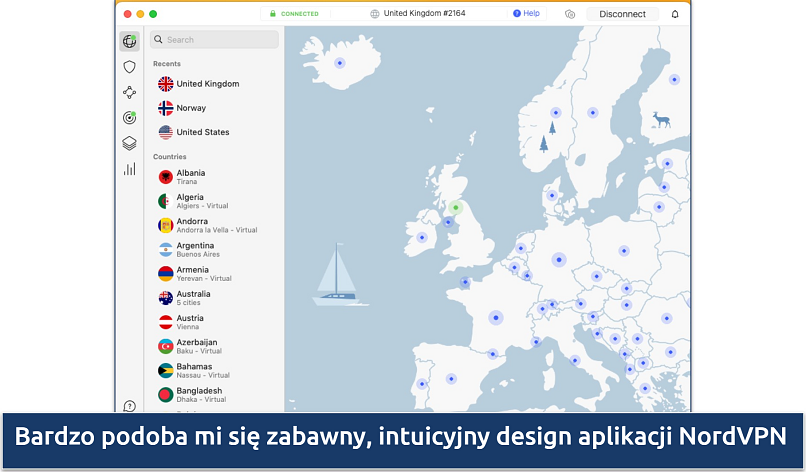Select Norway from Recents
Screen dimensions: 806x472
tap(191, 108)
